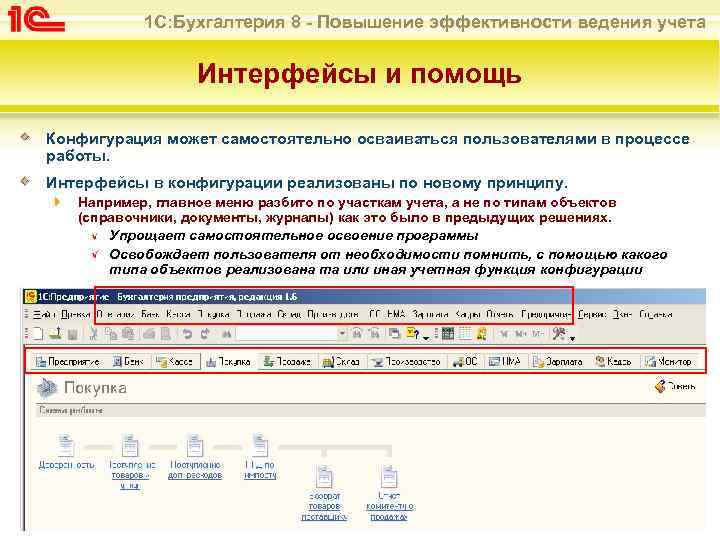Open the Справка menu
The height and width of the screenshot is (540, 720).
[656, 315]
